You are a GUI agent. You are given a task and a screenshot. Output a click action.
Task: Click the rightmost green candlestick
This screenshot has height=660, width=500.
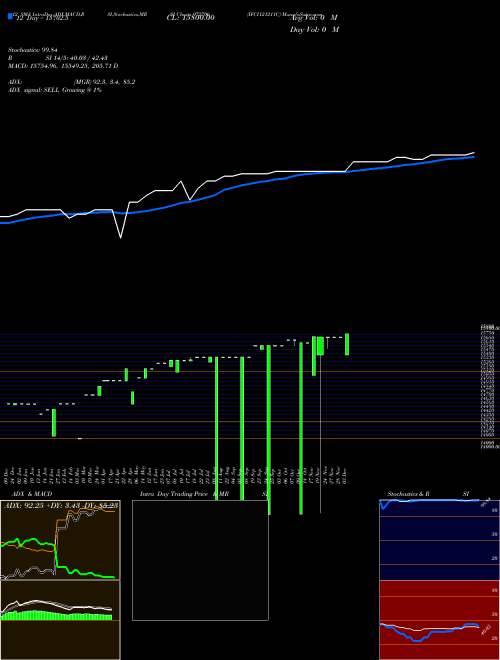[x=347, y=344]
